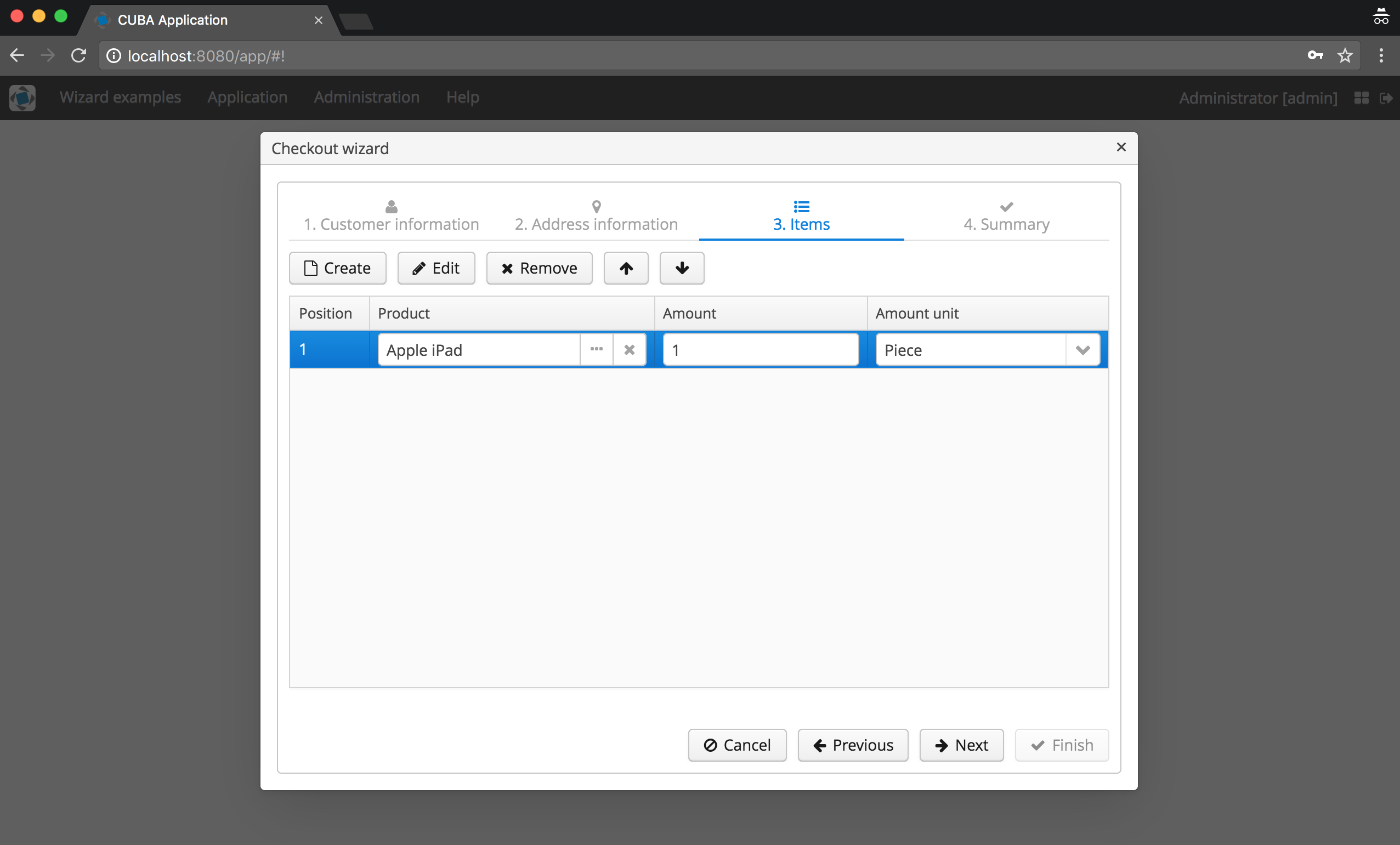The height and width of the screenshot is (845, 1400).
Task: Create a new item row
Action: coord(337,268)
